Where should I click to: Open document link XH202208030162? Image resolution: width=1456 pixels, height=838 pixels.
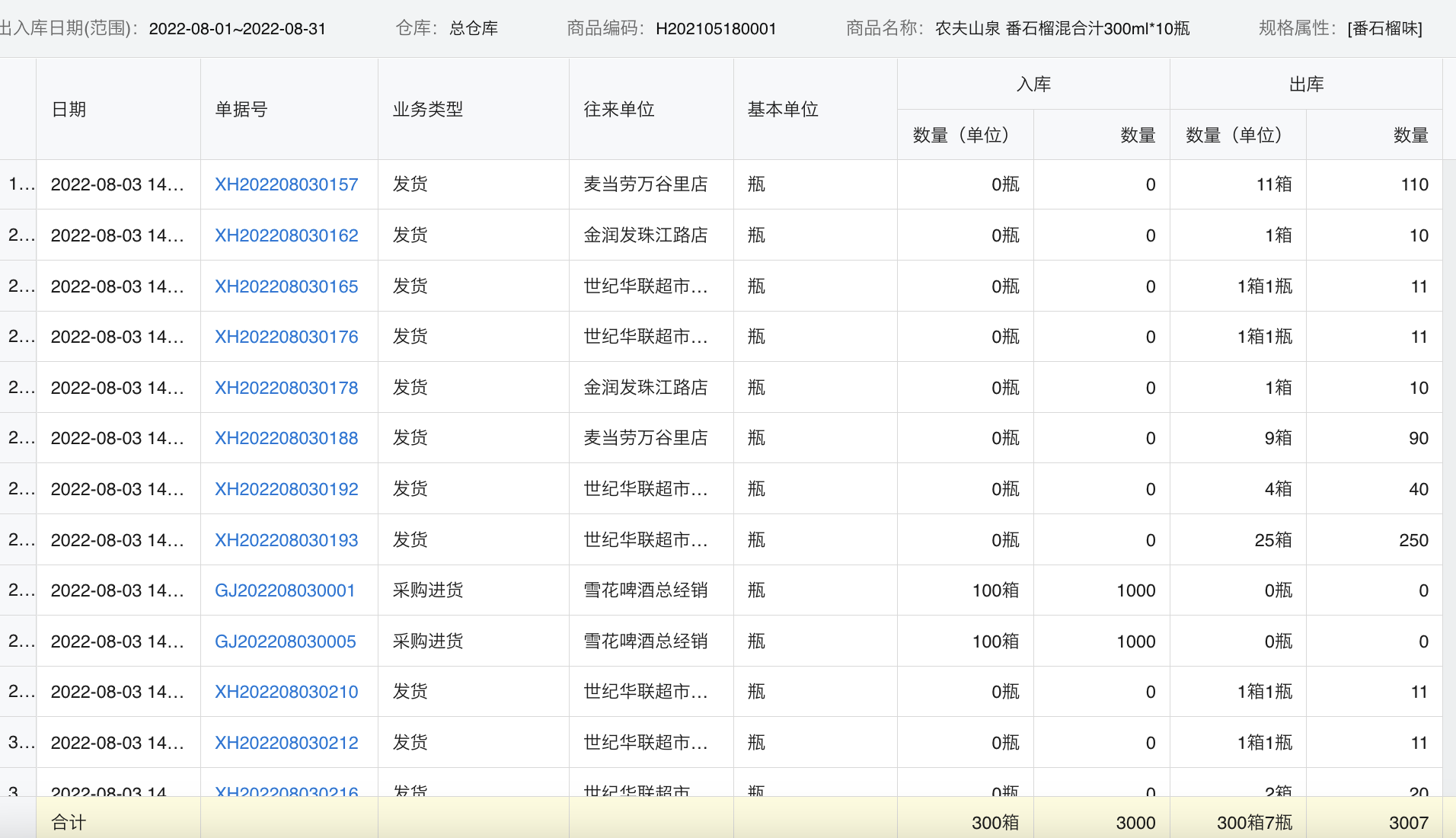(x=286, y=235)
